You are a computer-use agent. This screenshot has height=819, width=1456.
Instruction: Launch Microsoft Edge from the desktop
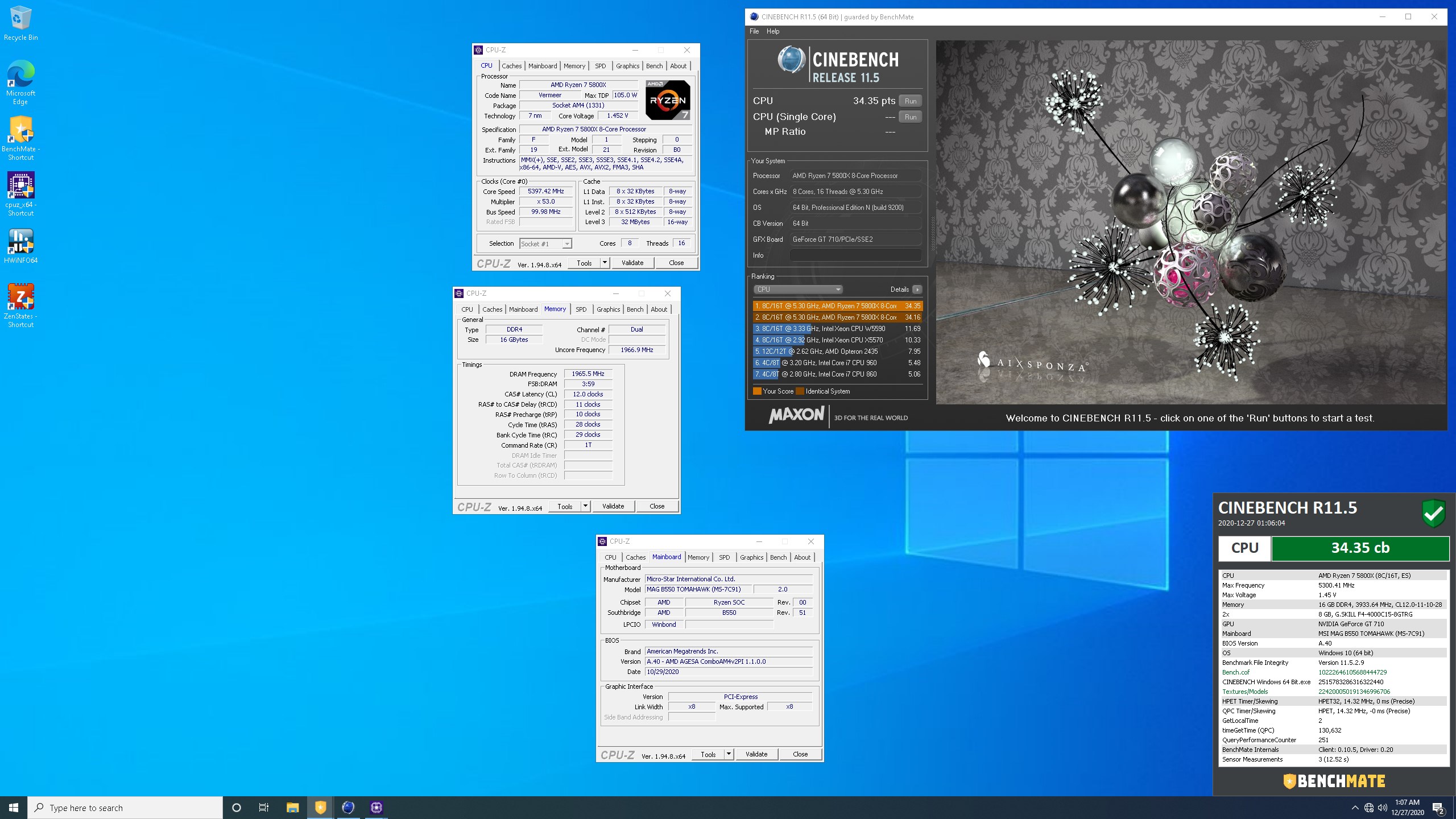pyautogui.click(x=20, y=83)
